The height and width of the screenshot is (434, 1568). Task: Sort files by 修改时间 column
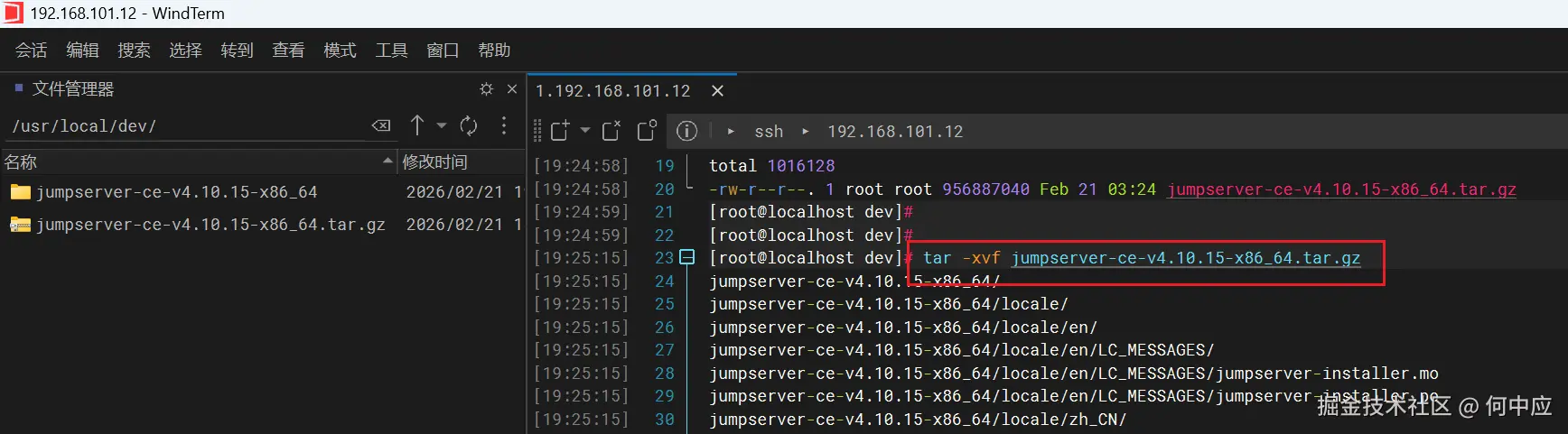click(x=461, y=162)
